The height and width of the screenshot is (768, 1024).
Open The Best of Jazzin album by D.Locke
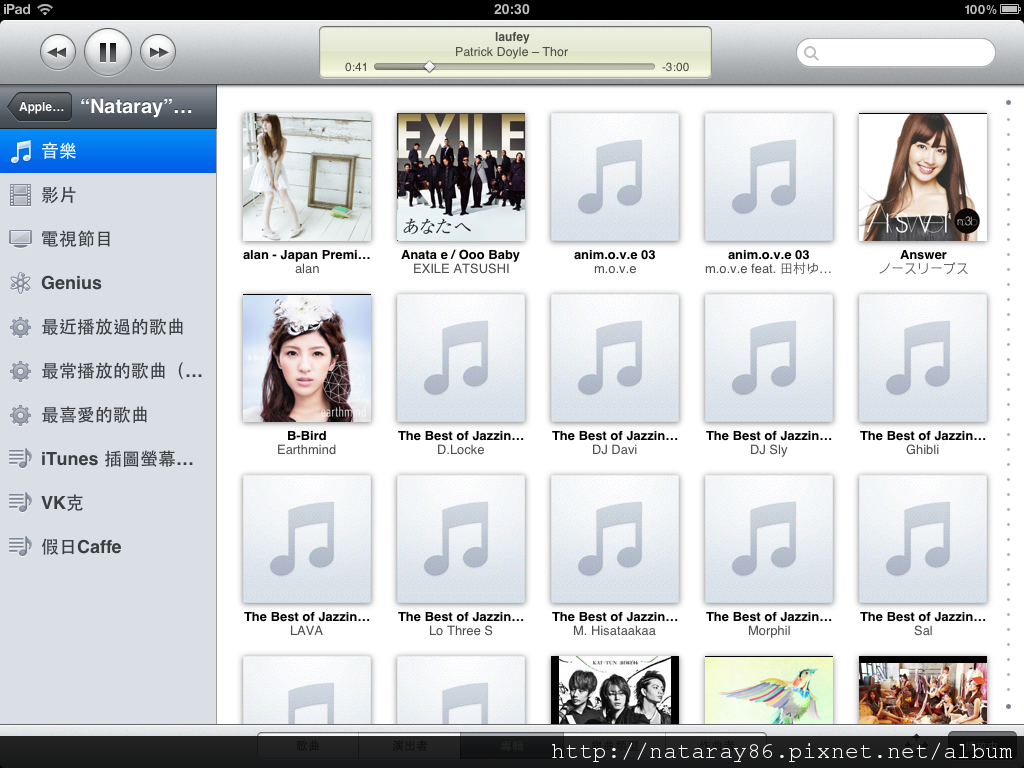pos(461,358)
